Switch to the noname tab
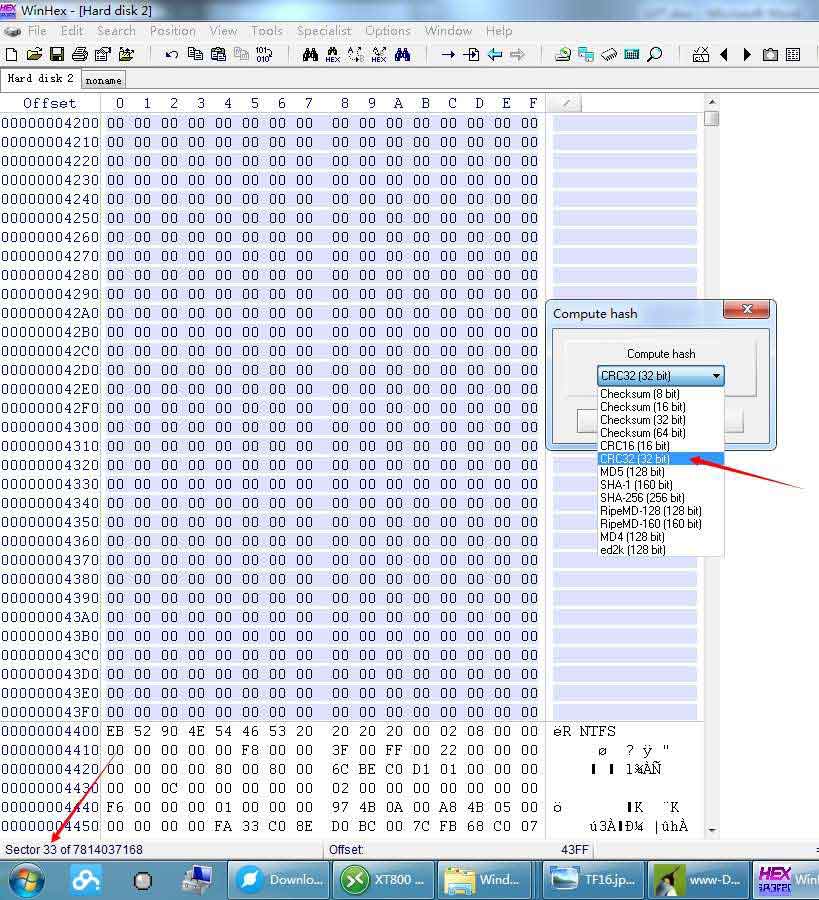This screenshot has width=819, height=900. pyautogui.click(x=103, y=80)
